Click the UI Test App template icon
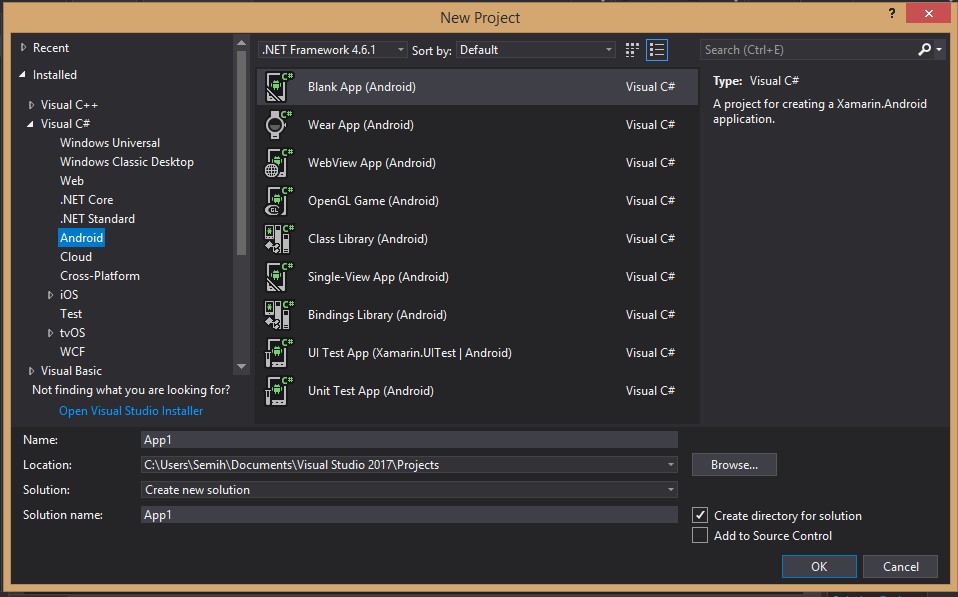958x597 pixels. pos(279,353)
